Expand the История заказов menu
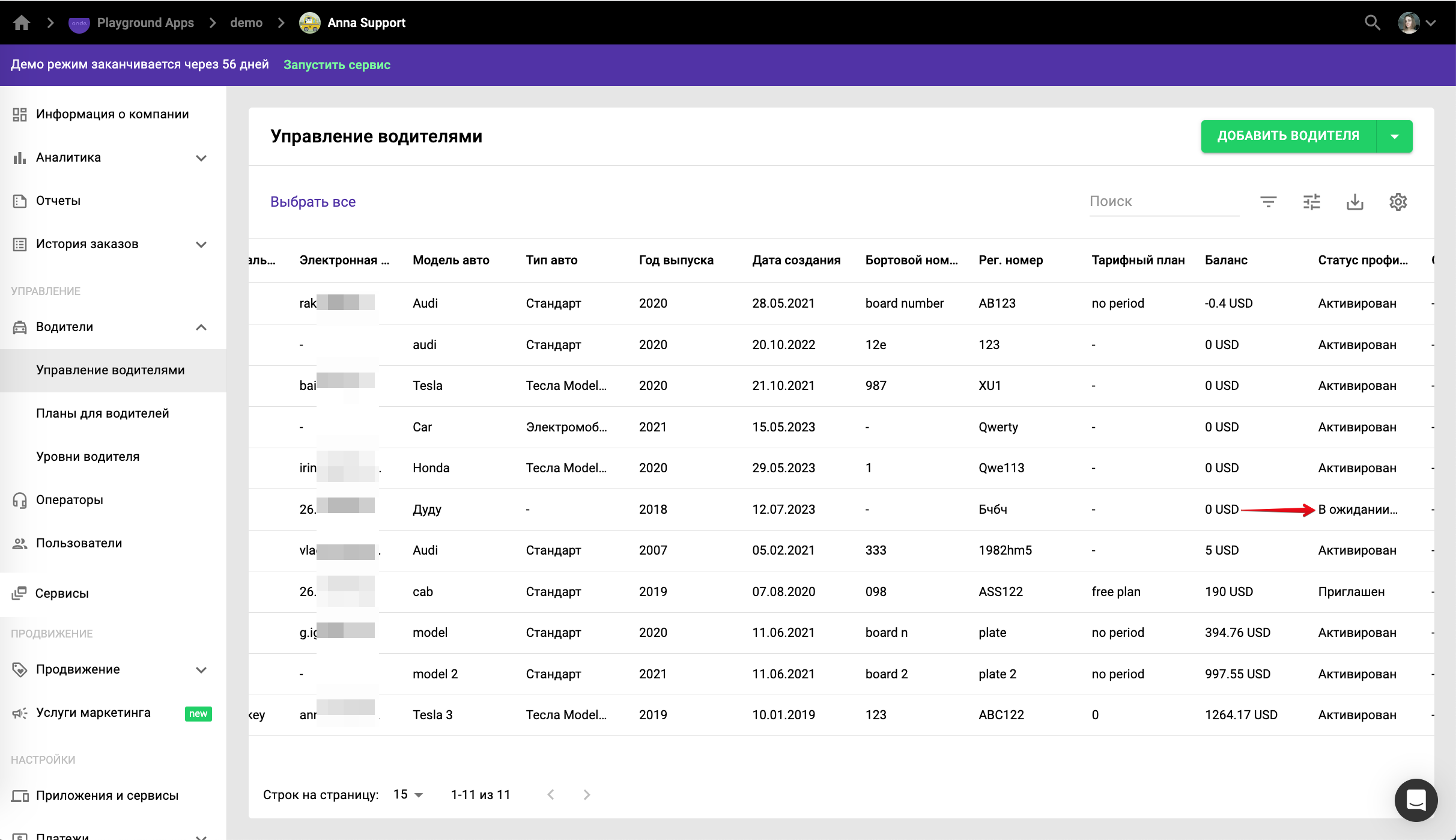This screenshot has height=840, width=1456. tap(201, 245)
